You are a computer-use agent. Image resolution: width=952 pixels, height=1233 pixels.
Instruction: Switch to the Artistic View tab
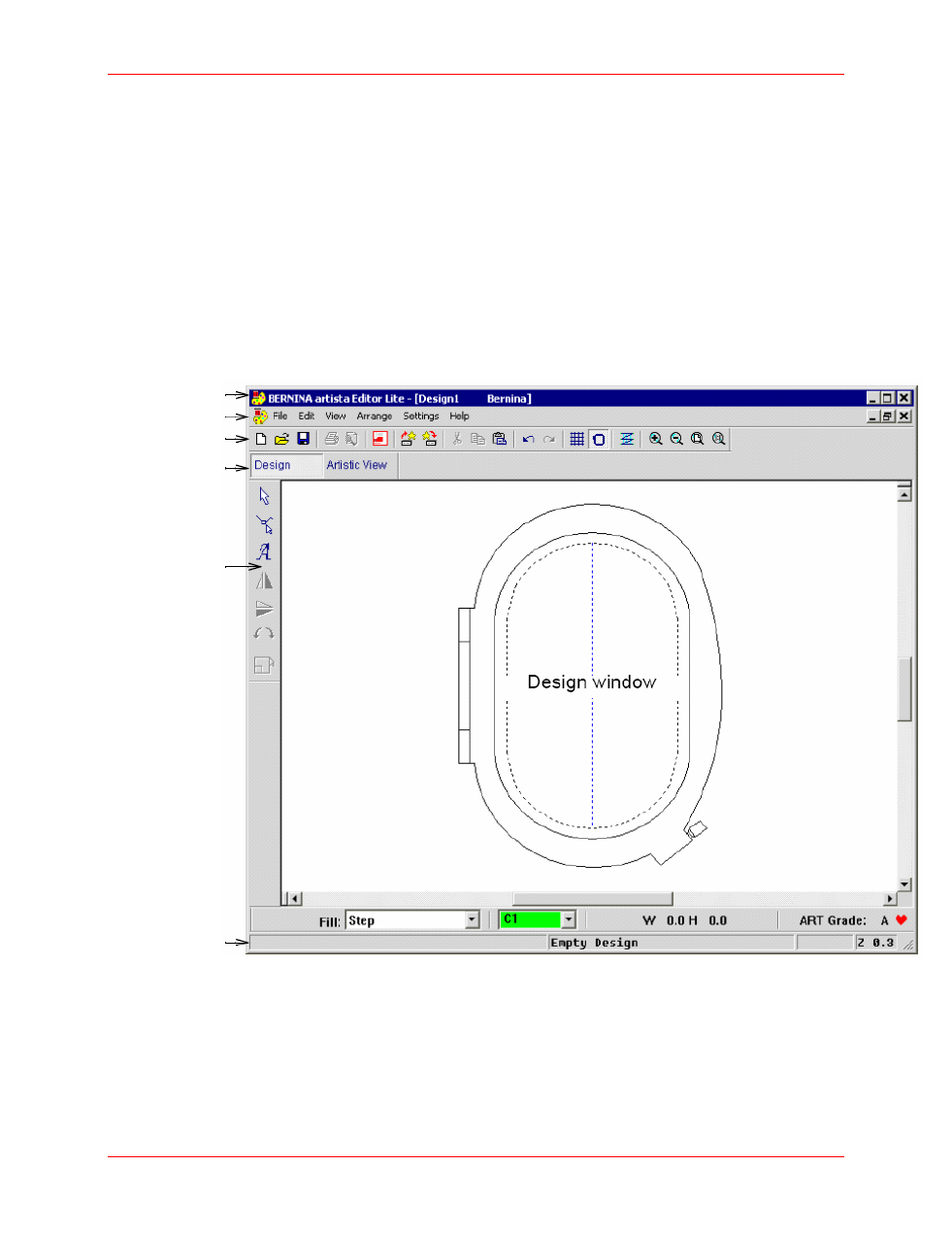[357, 465]
